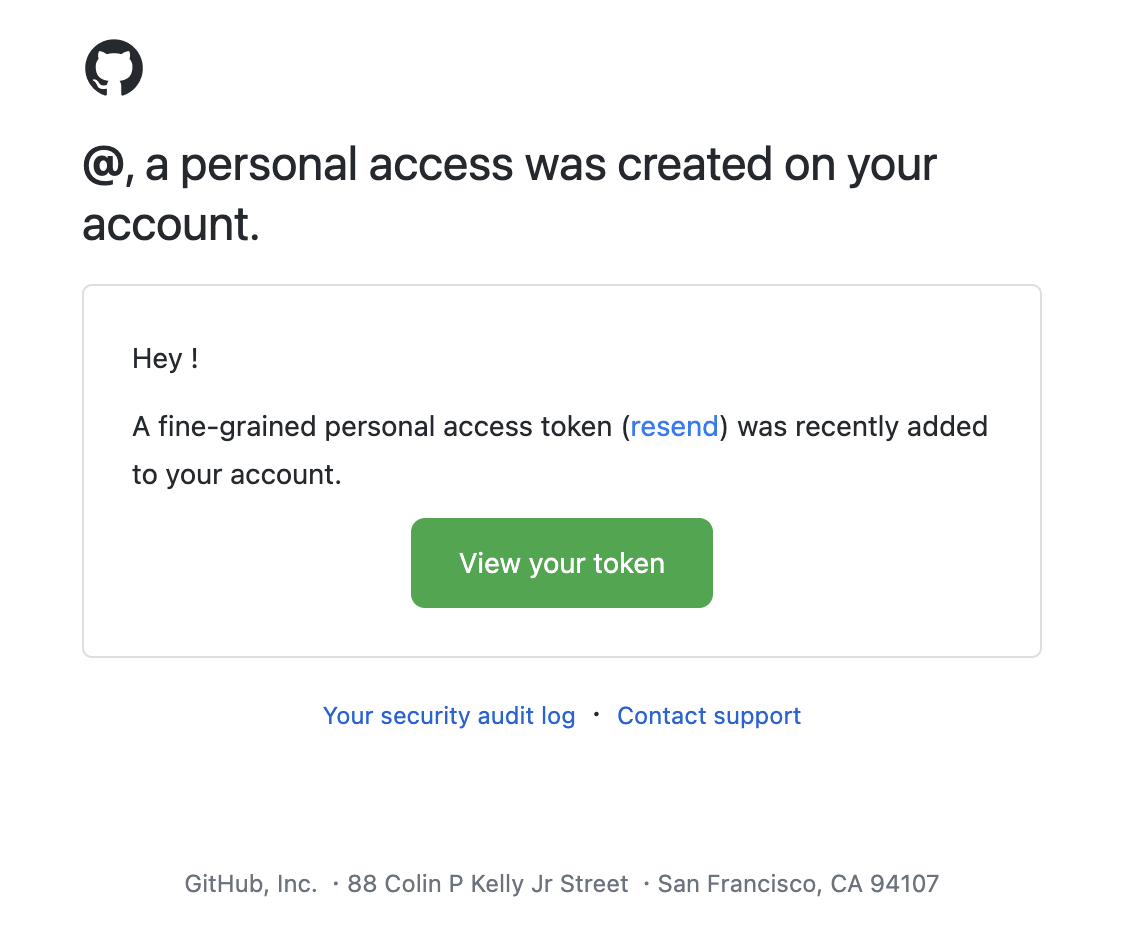This screenshot has width=1122, height=932.
Task: Click the dot separator between footer links
Action: 596,714
